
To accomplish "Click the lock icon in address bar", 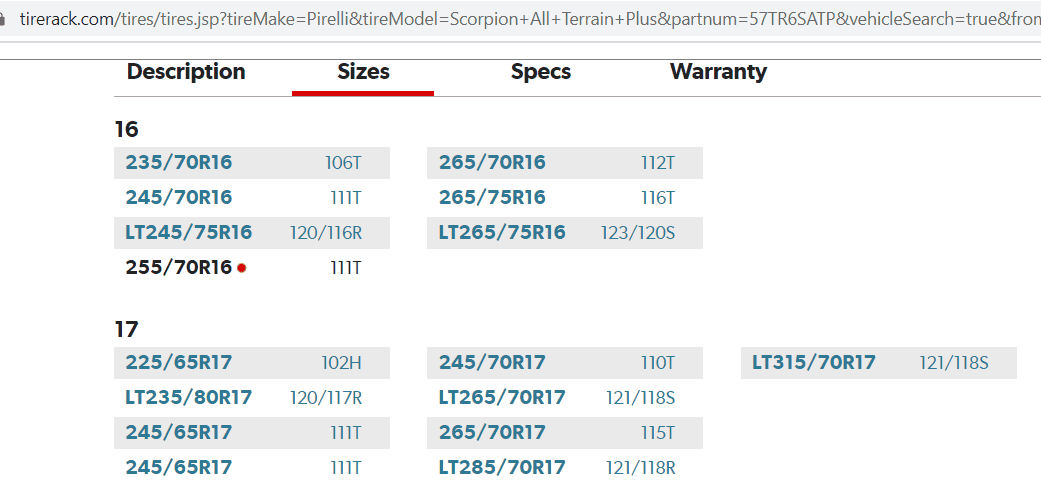I will 3,19.
